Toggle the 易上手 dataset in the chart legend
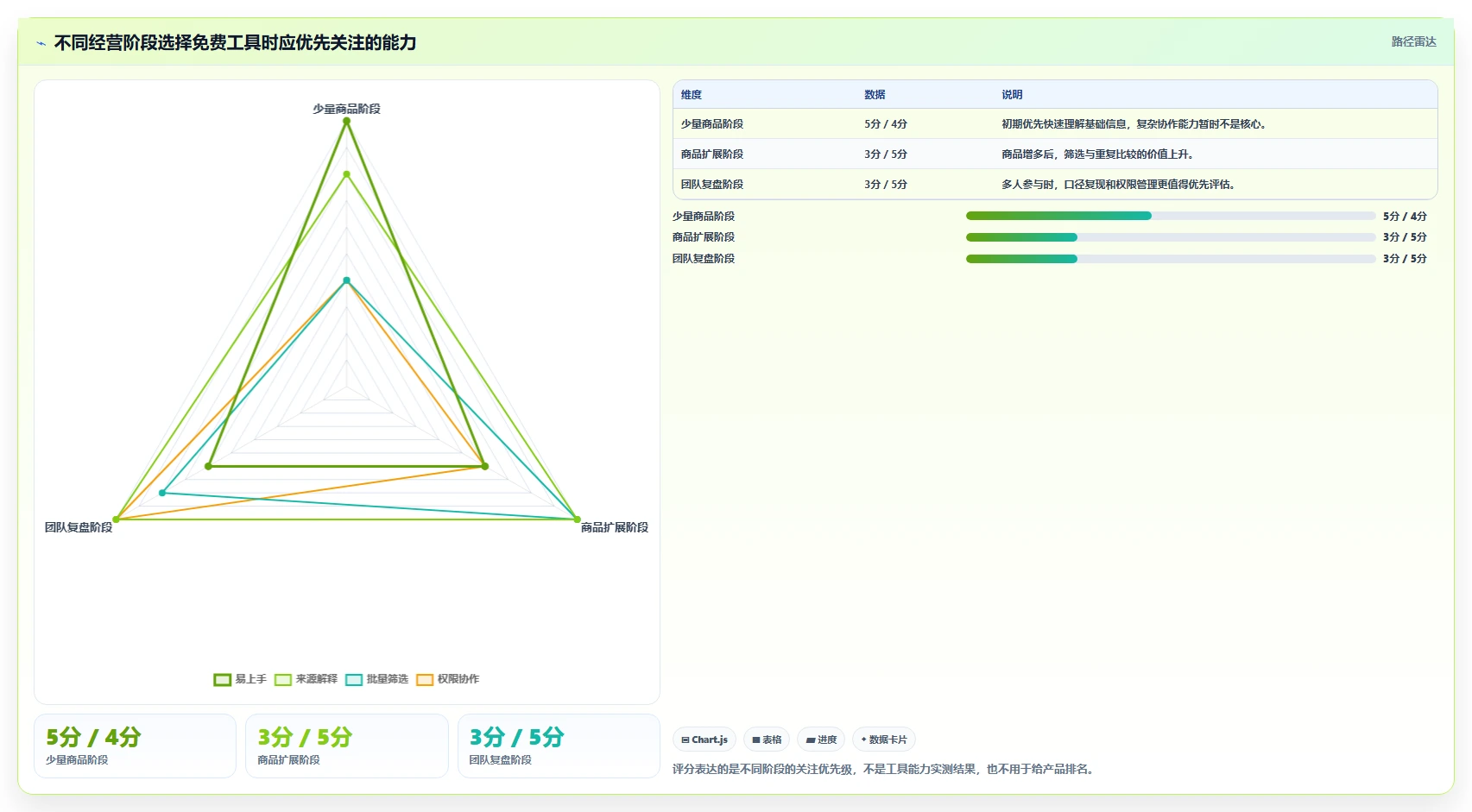The height and width of the screenshot is (812, 1472). [x=240, y=679]
